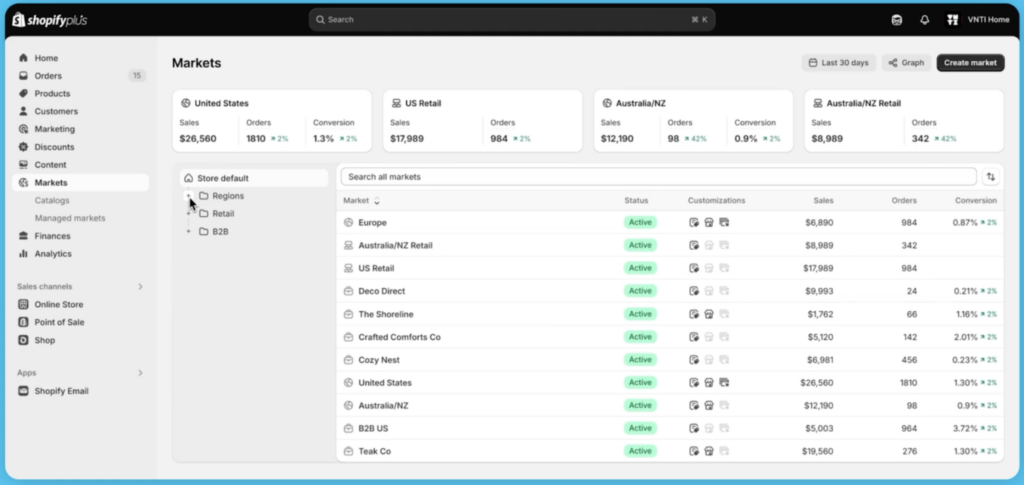Open the Crafted Comforts Co market

coord(670,337)
